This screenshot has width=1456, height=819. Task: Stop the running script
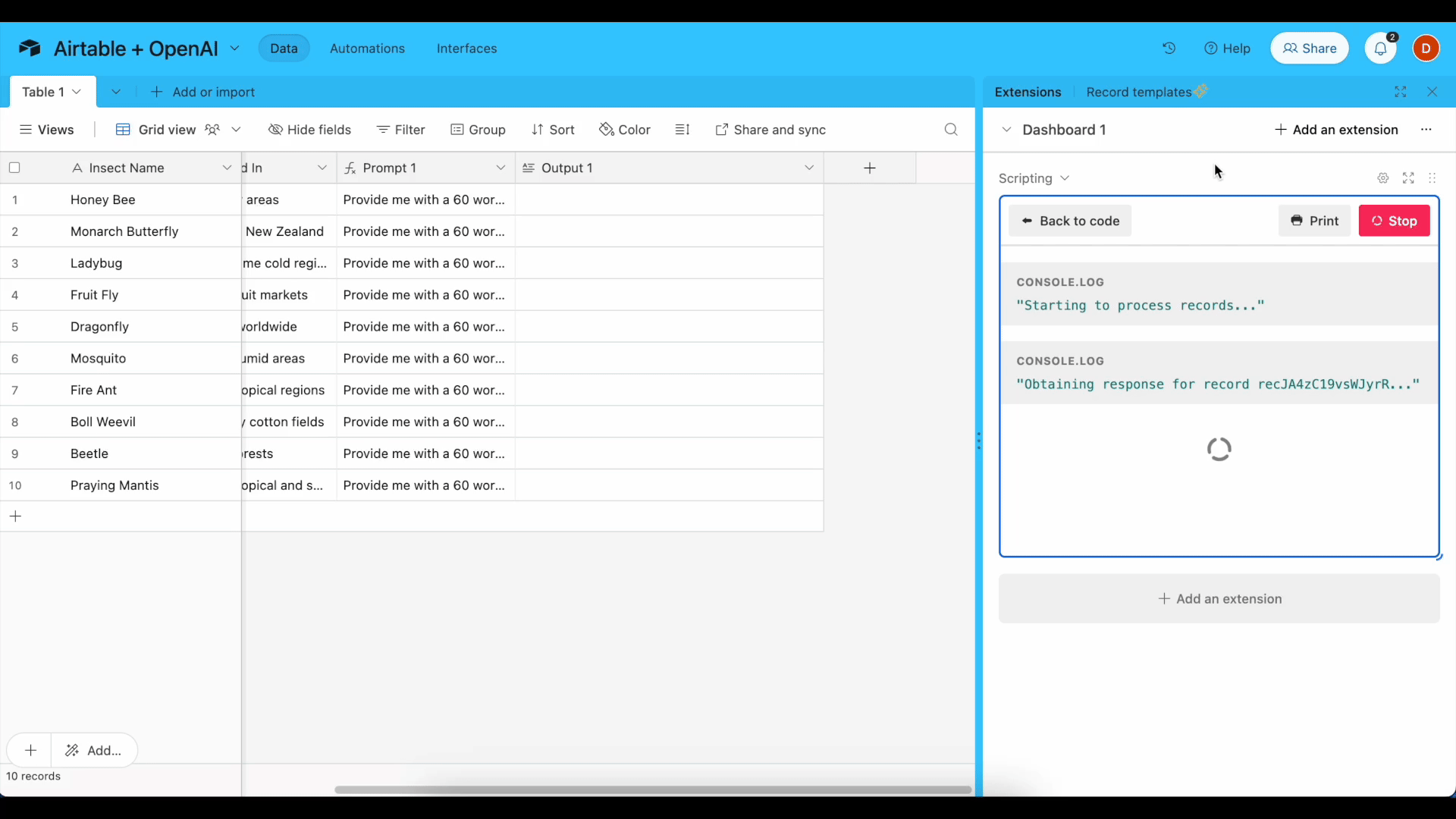1394,221
